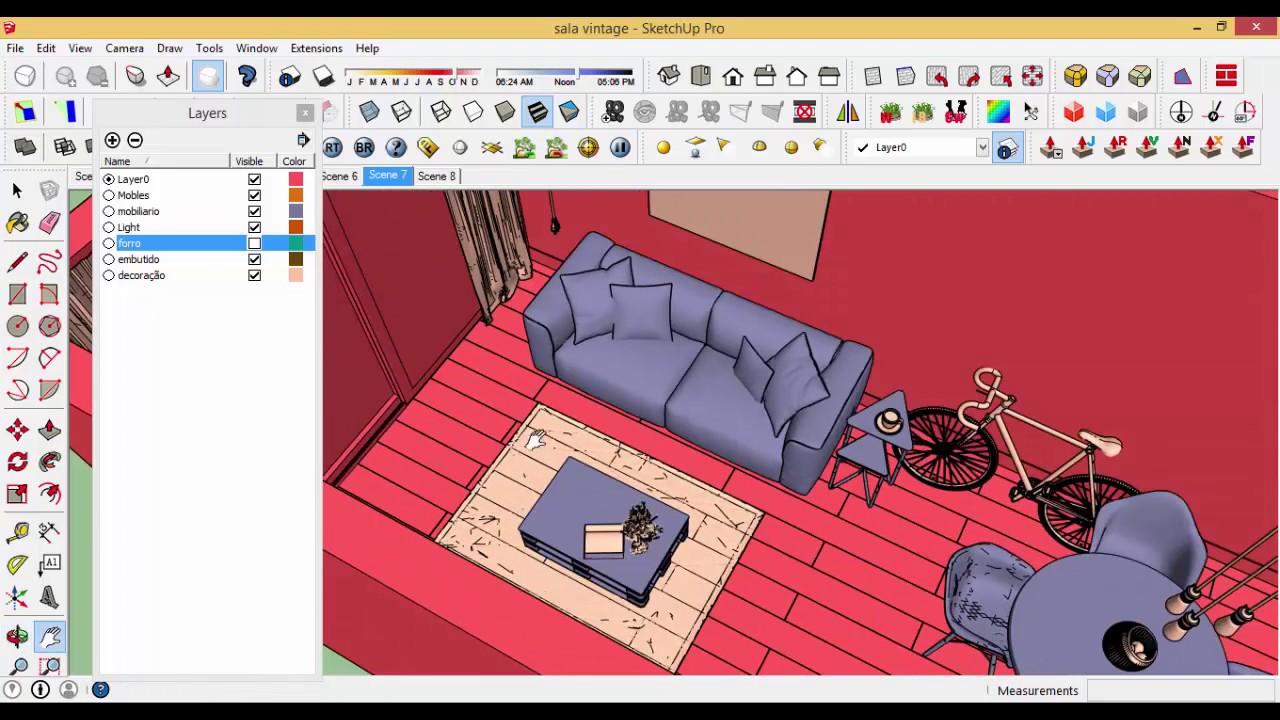Screen dimensions: 1280x720
Task: Choose the Eraser tool
Action: pos(49,223)
